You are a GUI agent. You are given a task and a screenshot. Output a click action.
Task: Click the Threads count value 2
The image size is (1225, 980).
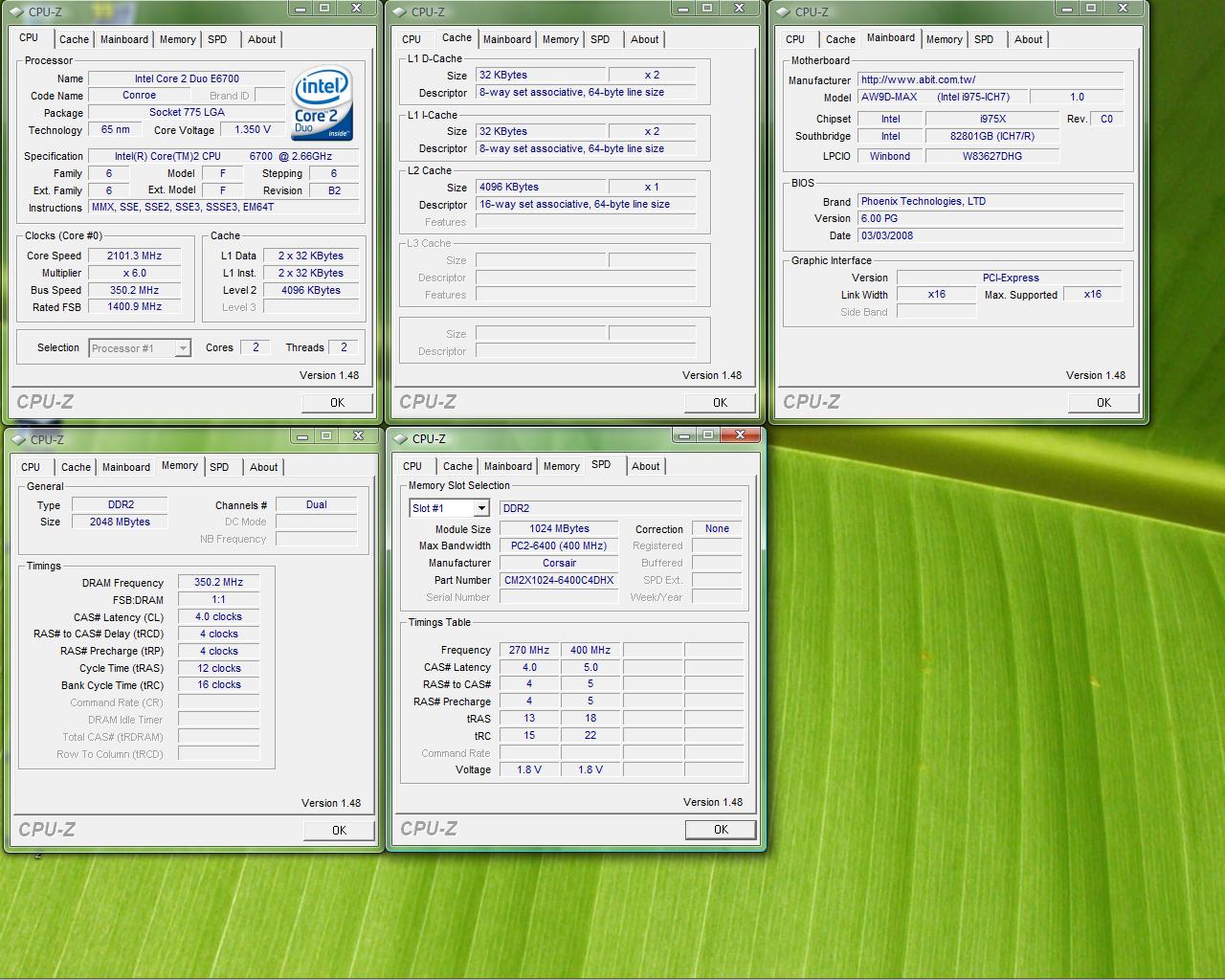344,347
